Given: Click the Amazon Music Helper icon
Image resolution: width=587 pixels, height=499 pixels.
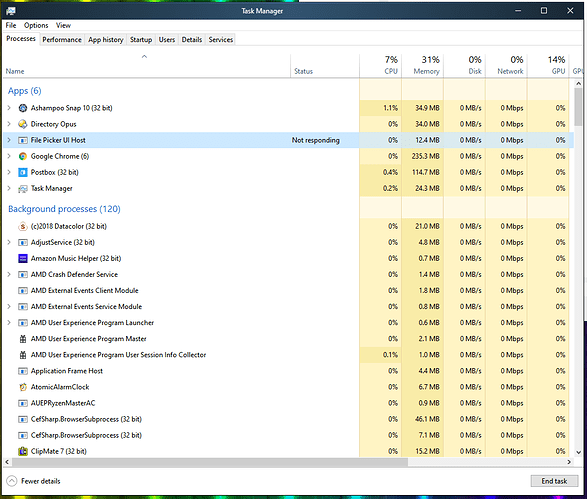Looking at the screenshot, I should (x=23, y=258).
